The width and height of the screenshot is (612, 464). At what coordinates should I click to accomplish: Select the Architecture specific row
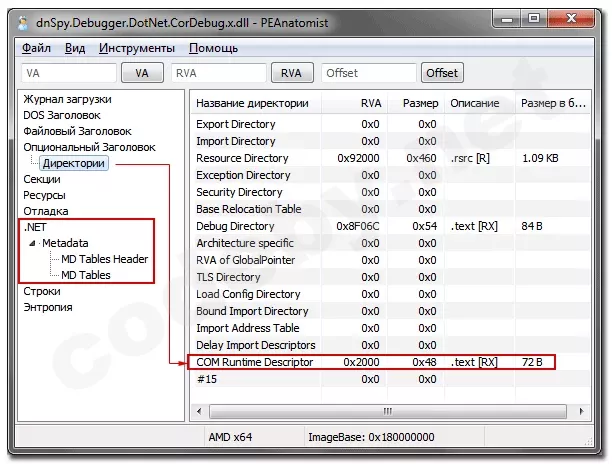[390, 243]
